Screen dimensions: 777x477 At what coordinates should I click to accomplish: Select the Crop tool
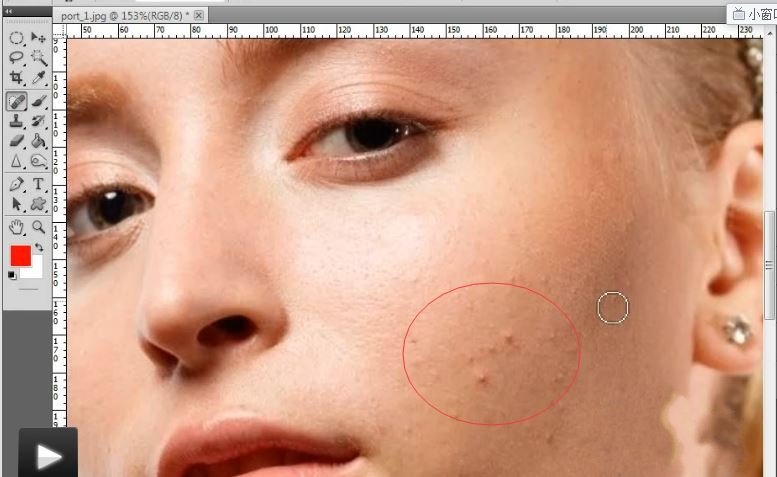coord(17,78)
